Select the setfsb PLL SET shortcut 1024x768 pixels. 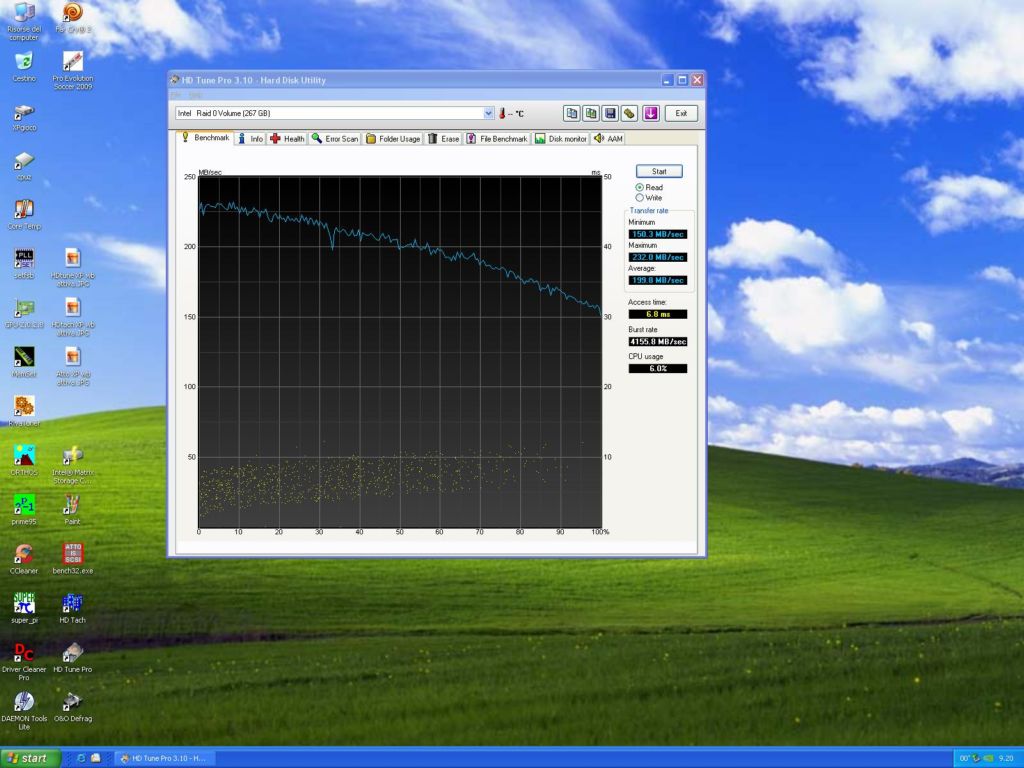click(24, 264)
